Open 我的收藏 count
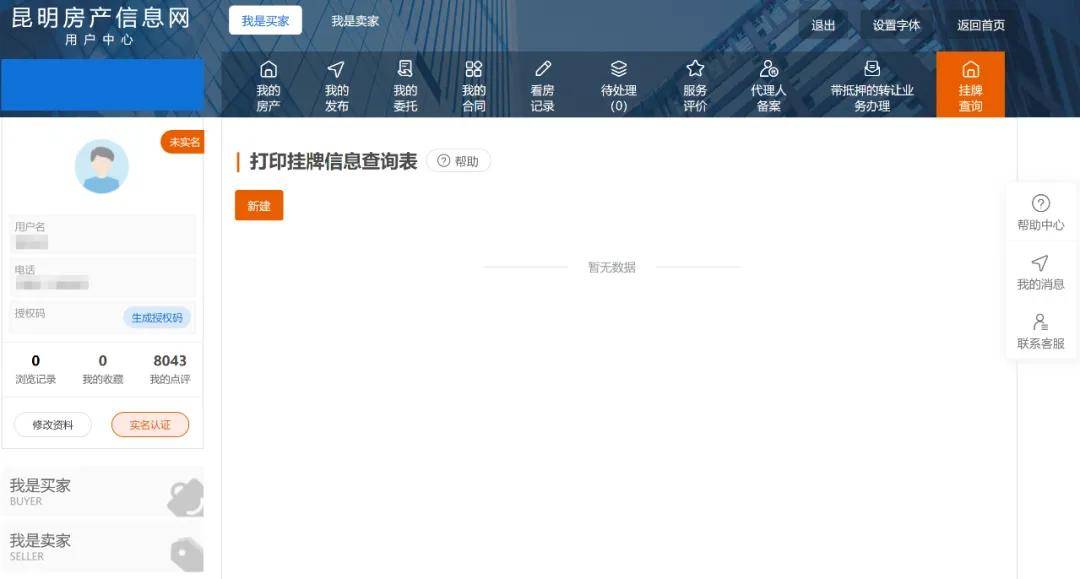 [x=103, y=369]
